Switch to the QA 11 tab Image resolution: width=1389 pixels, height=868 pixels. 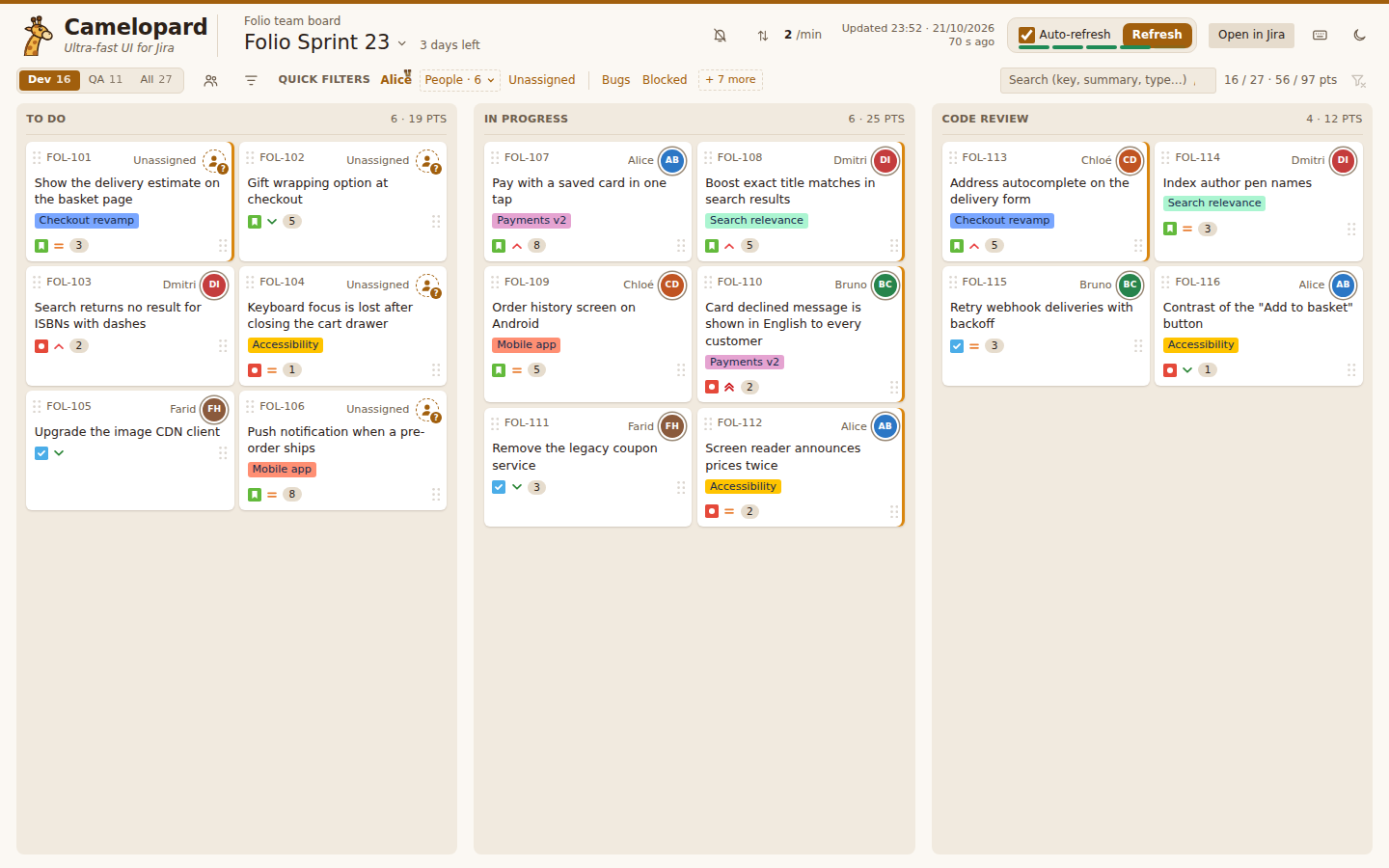[x=105, y=80]
